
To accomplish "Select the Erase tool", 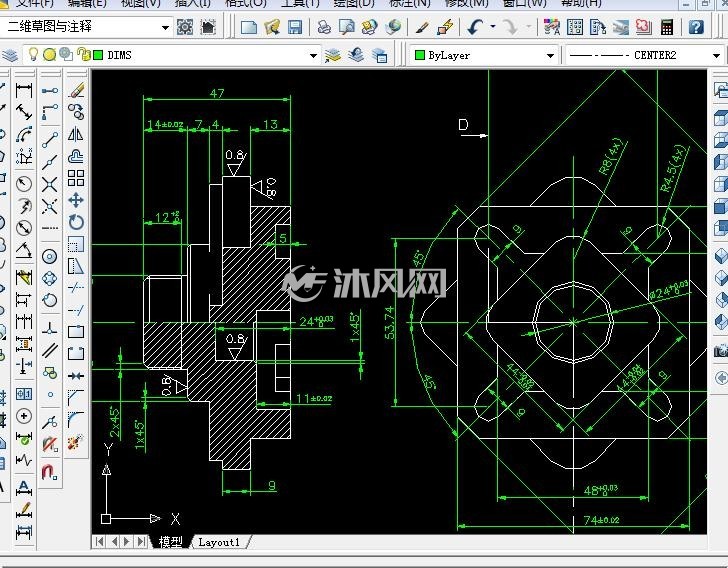I will coord(76,90).
